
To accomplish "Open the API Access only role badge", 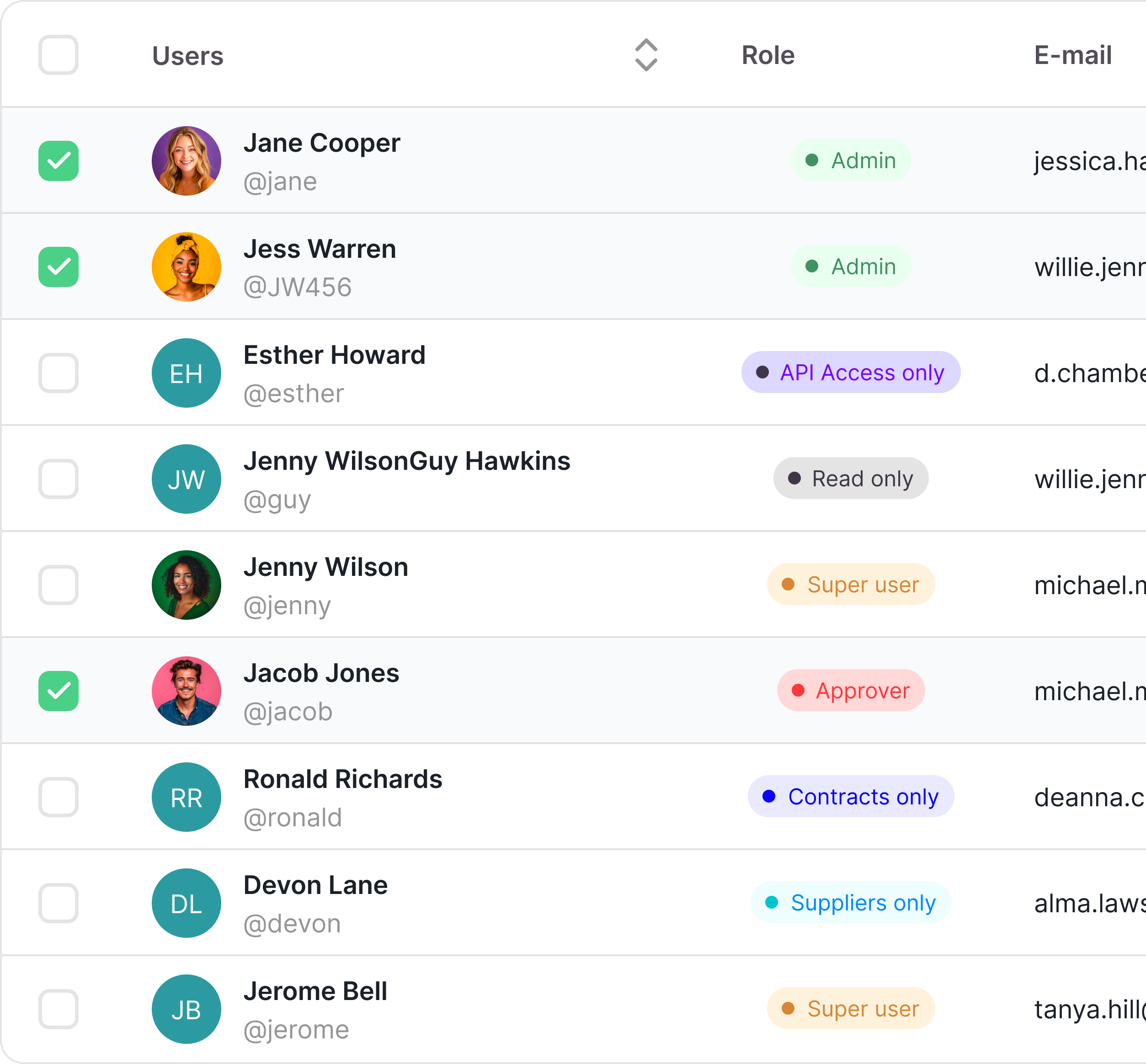I will (850, 372).
